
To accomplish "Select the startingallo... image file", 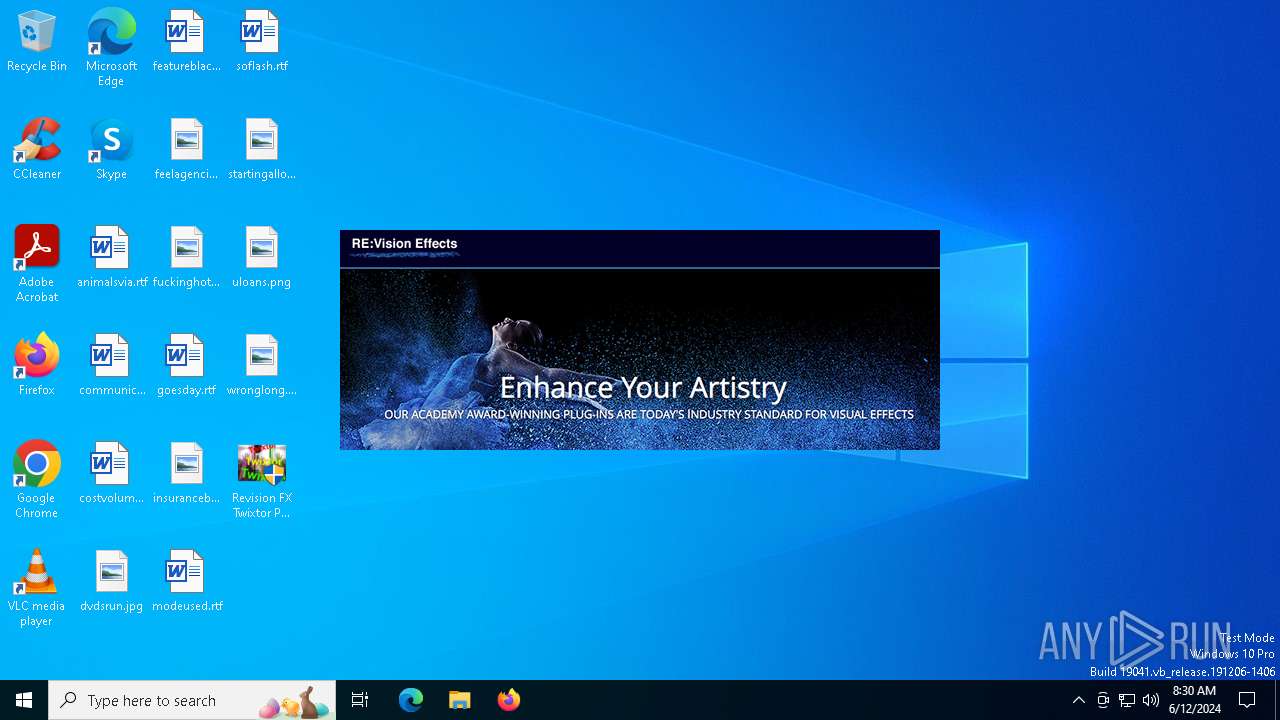I will (x=261, y=149).
